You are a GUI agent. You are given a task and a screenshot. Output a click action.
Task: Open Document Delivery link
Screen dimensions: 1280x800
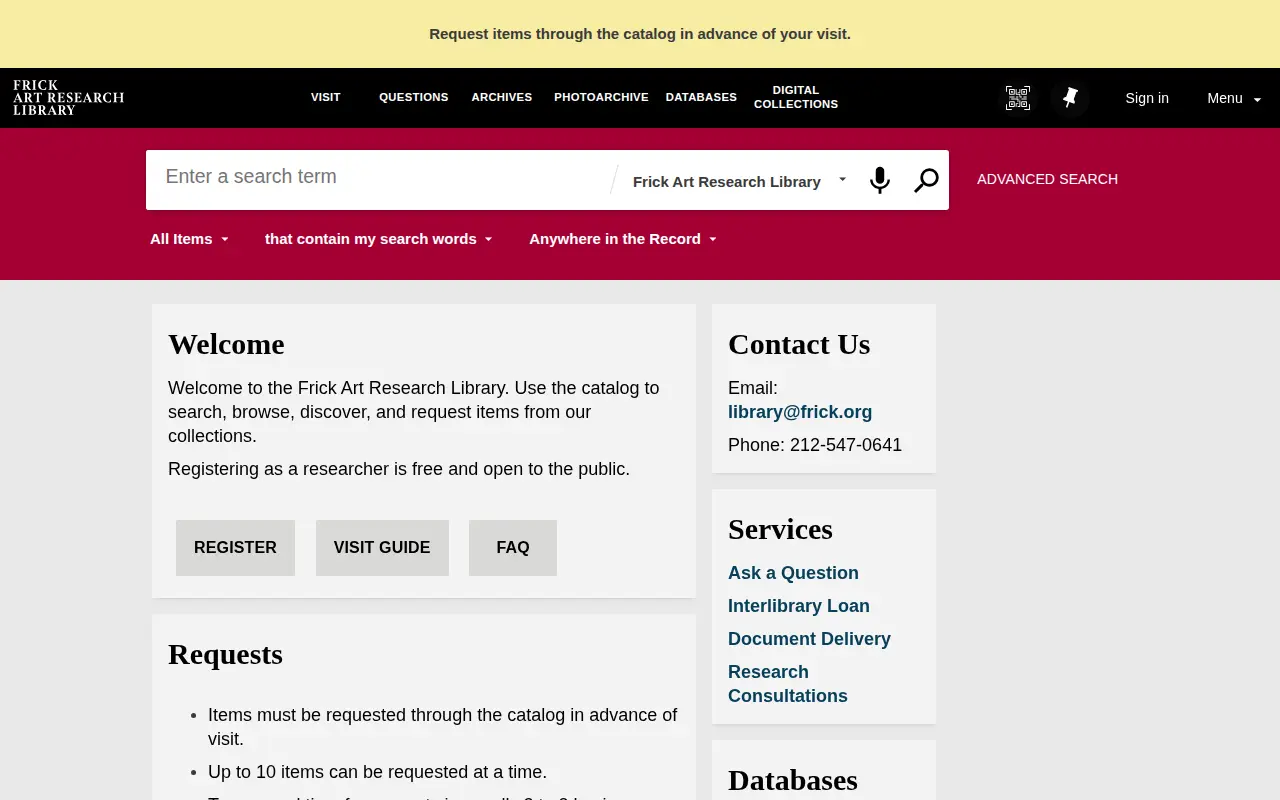point(809,639)
